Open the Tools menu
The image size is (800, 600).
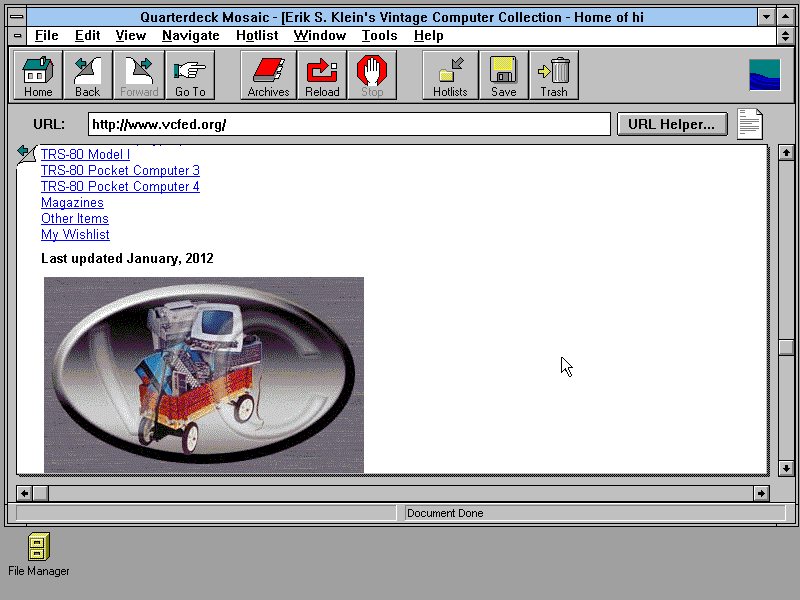(380, 36)
